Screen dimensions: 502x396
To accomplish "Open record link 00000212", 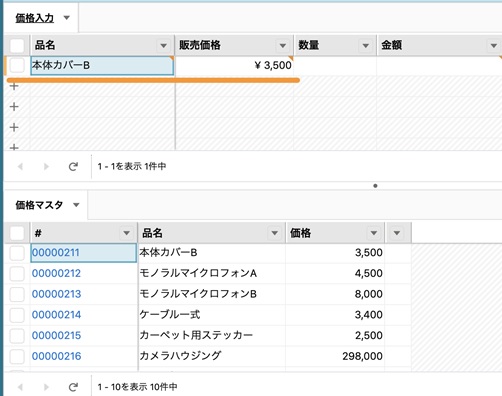I will (x=56, y=274).
